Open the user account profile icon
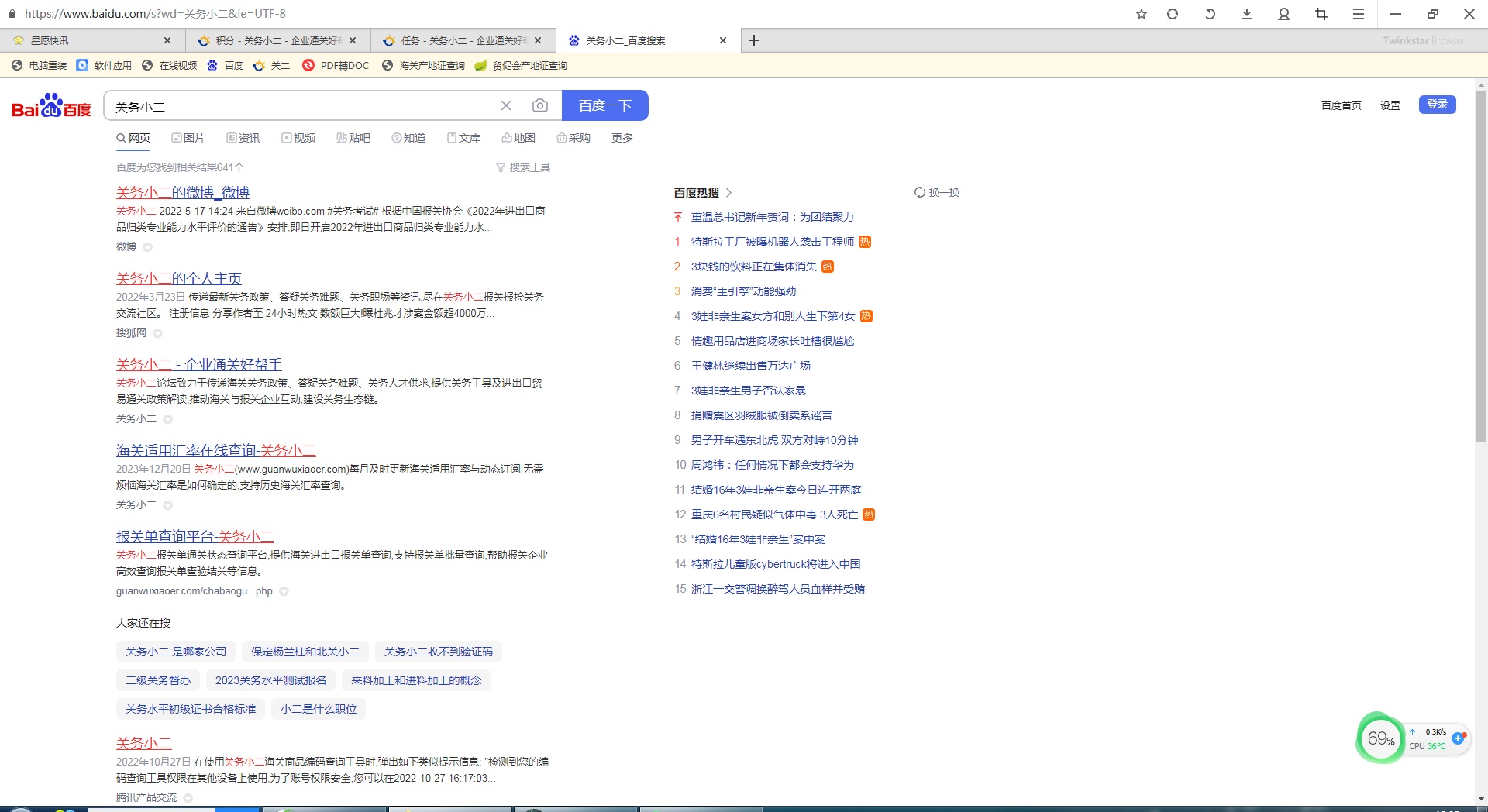This screenshot has height=812, width=1488. (1284, 14)
